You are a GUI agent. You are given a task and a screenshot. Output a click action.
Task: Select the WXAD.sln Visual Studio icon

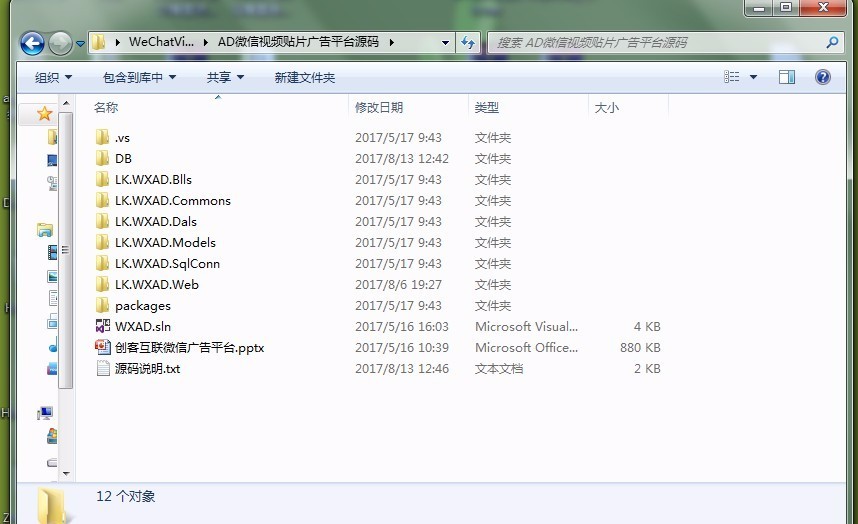coord(103,326)
